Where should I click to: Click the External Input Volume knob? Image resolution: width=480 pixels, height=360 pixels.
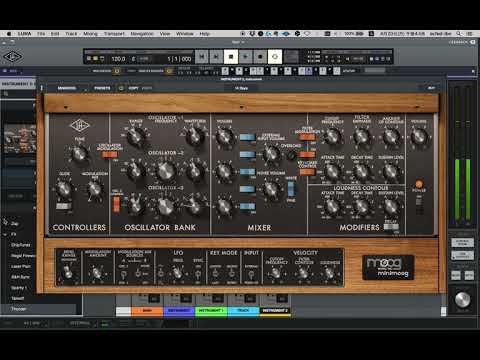[272, 154]
